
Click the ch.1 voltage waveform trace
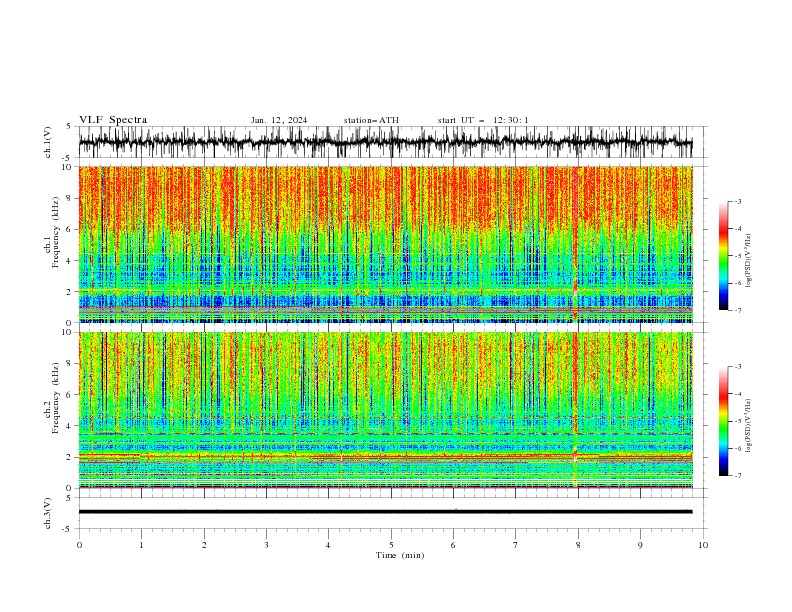coord(385,142)
